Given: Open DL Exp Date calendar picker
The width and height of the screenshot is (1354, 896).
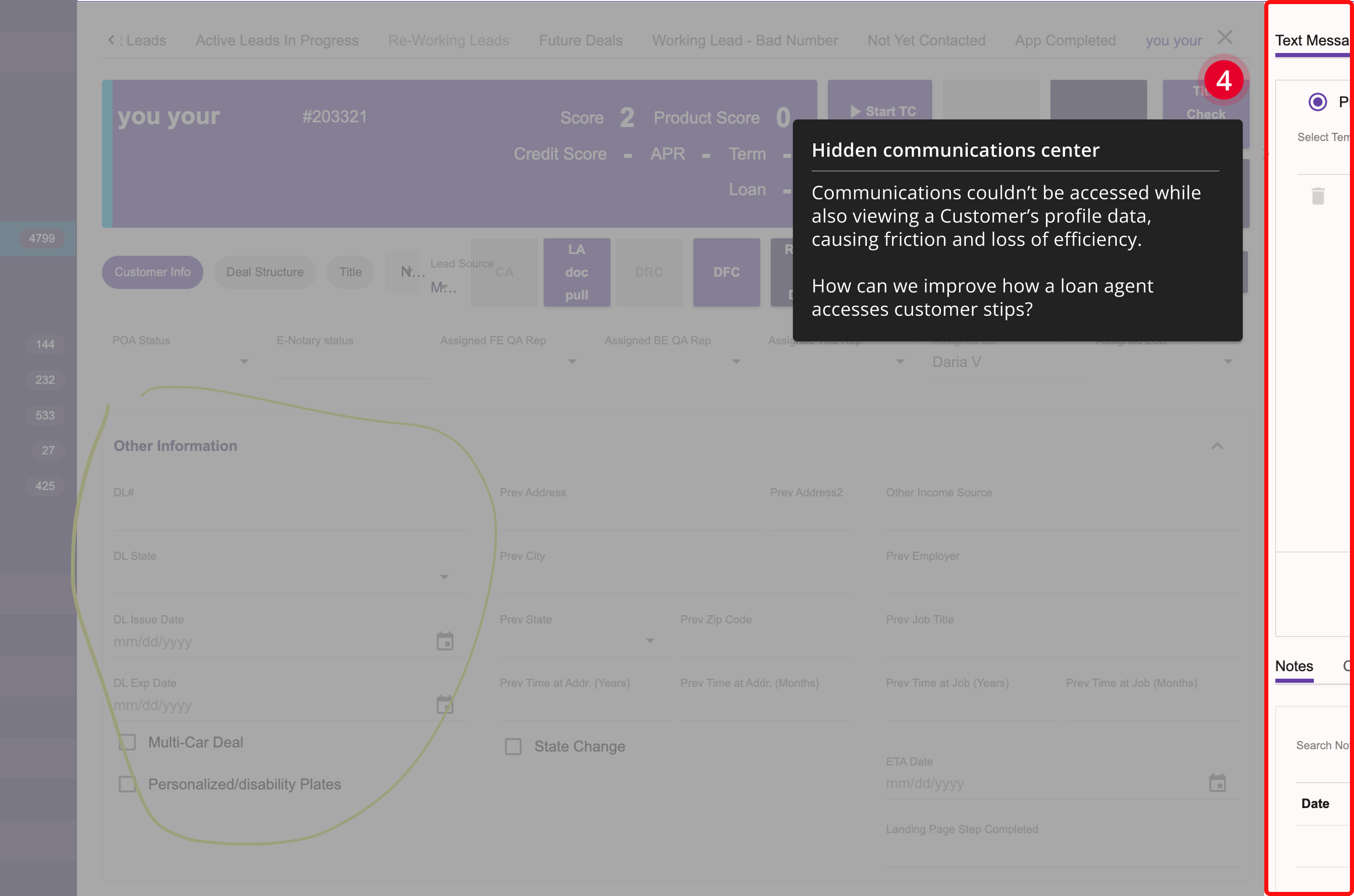Looking at the screenshot, I should [445, 704].
